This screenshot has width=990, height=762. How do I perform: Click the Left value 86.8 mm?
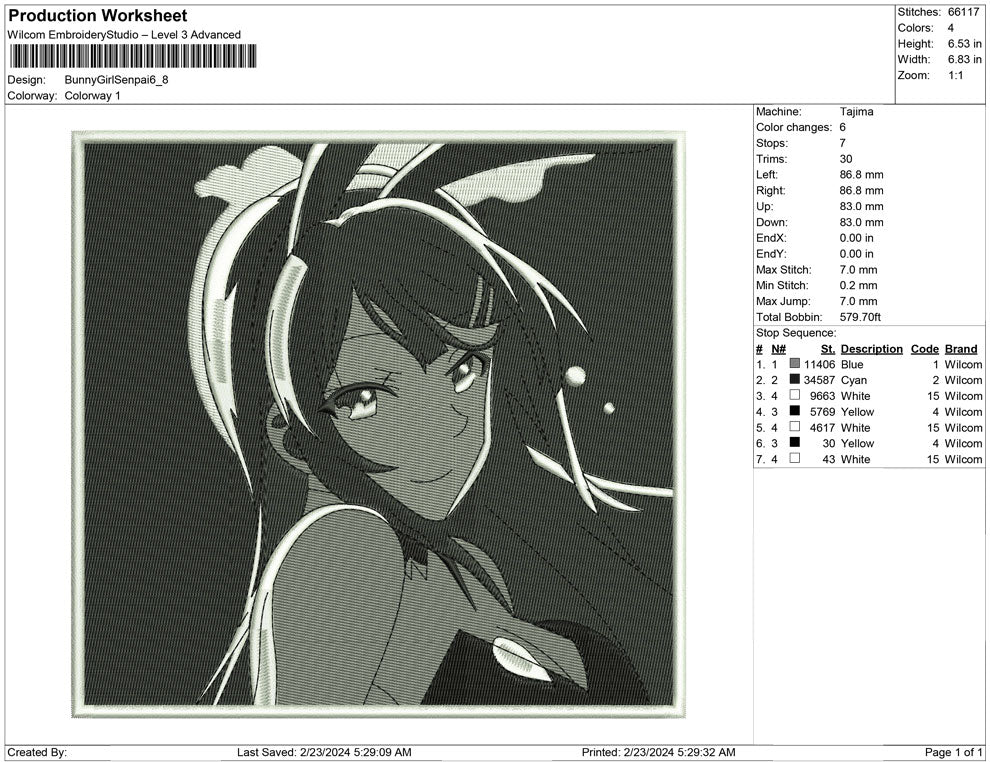862,175
